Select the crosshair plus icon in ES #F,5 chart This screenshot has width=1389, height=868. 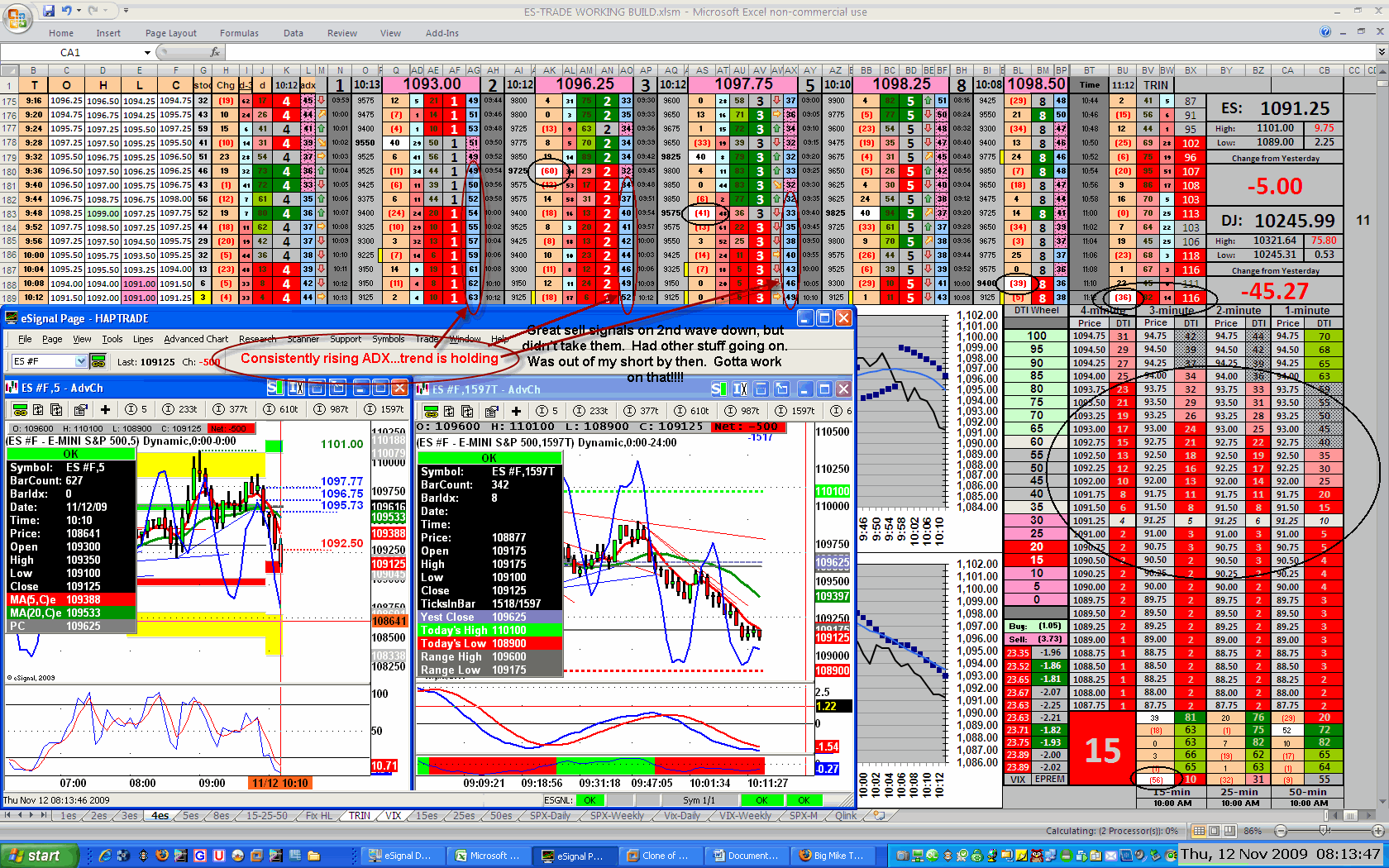pyautogui.click(x=105, y=409)
